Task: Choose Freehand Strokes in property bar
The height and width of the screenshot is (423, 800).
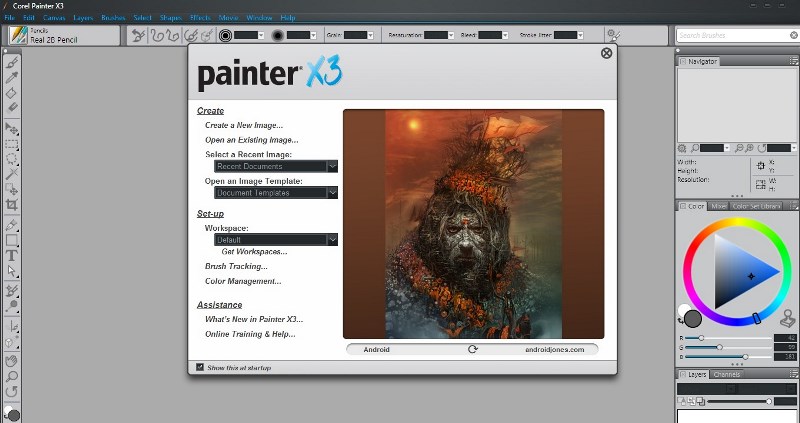Action: pyautogui.click(x=157, y=35)
